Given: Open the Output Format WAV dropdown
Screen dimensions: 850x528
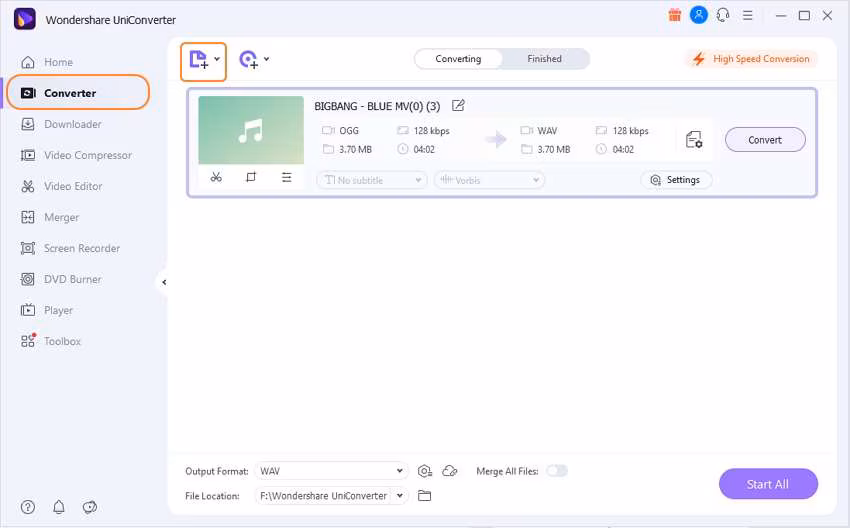Looking at the screenshot, I should (331, 471).
